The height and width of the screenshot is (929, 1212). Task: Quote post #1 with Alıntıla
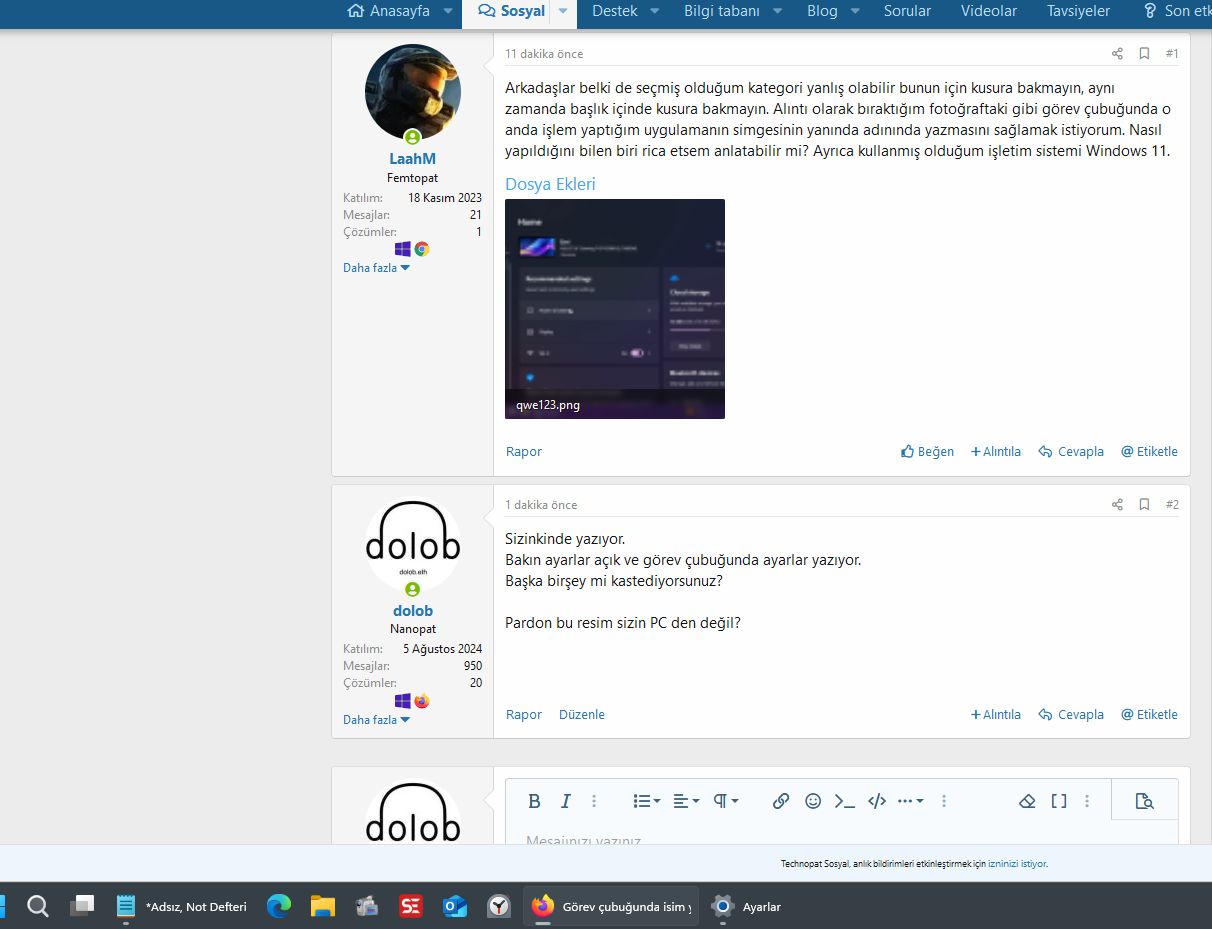pos(996,452)
